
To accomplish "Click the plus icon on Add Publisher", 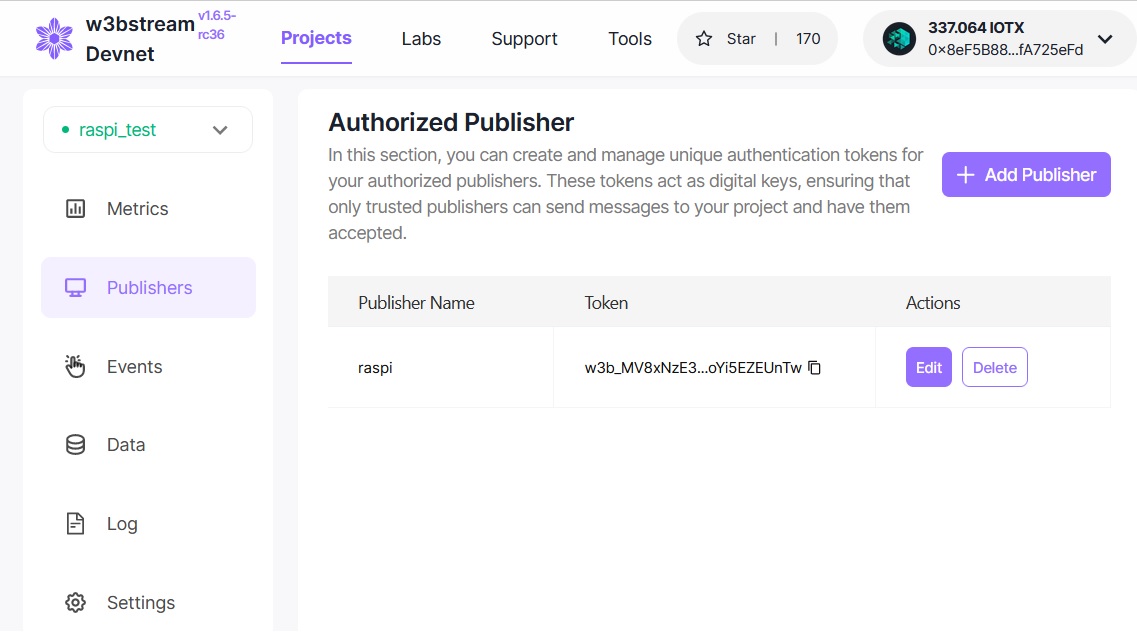I will pyautogui.click(x=965, y=175).
